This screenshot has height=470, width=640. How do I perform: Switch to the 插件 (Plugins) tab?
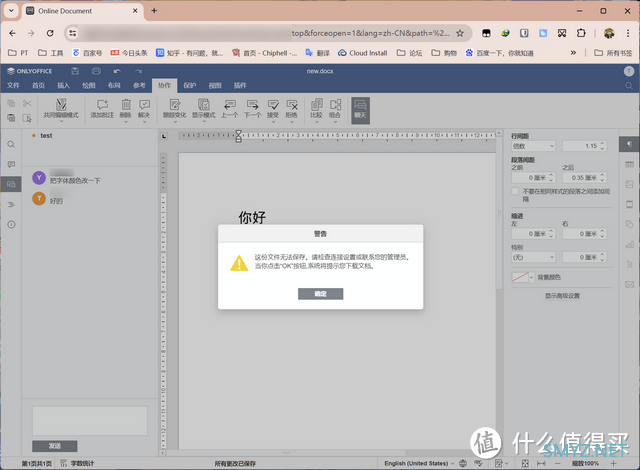[x=240, y=85]
